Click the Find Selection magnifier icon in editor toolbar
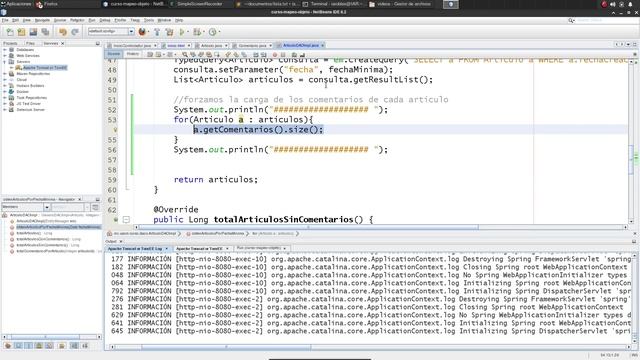 (185, 54)
